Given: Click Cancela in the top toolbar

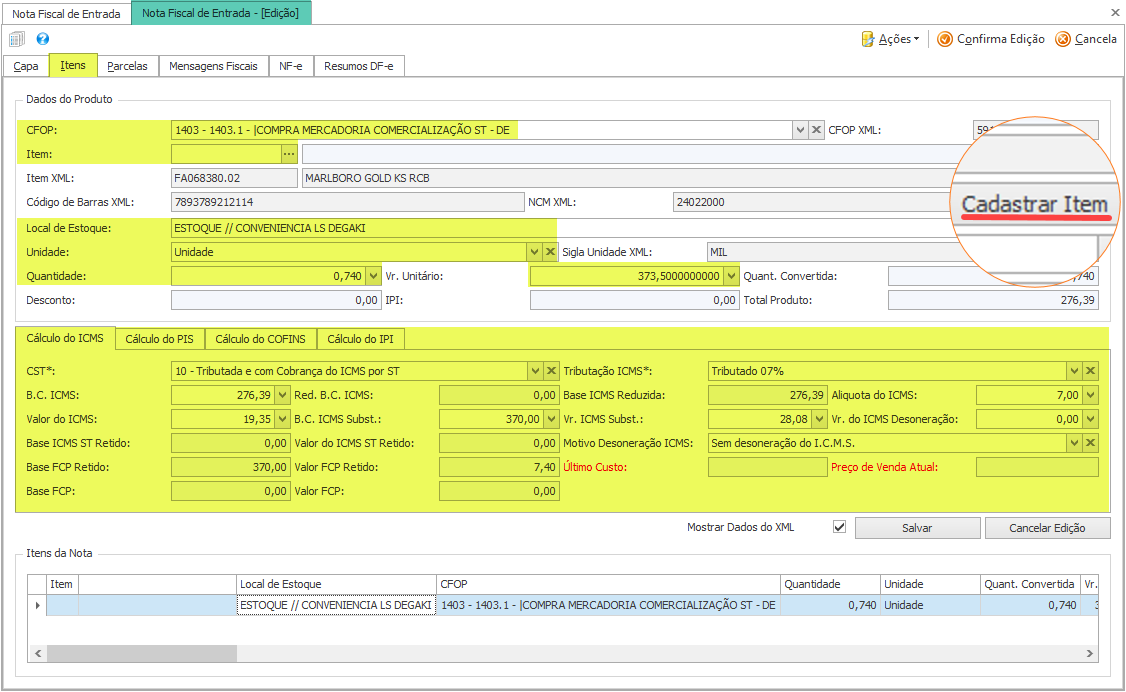Looking at the screenshot, I should click(1086, 39).
